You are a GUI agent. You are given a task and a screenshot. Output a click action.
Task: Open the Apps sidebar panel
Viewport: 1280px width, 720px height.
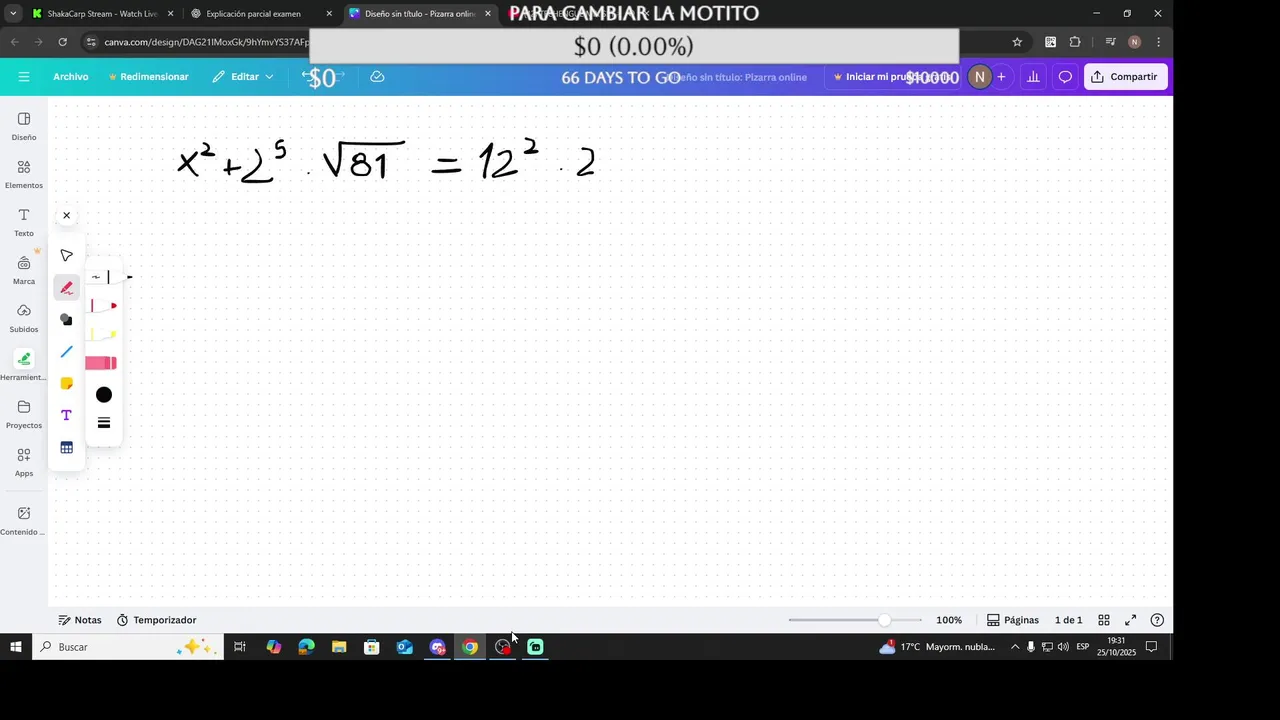click(24, 462)
